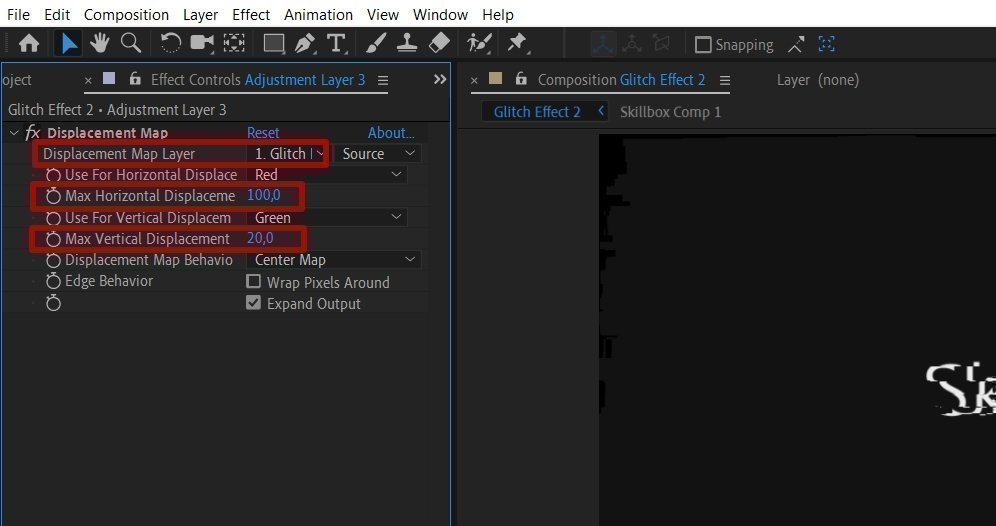
Task: Open the Center Map behavior dropdown
Action: coord(333,260)
